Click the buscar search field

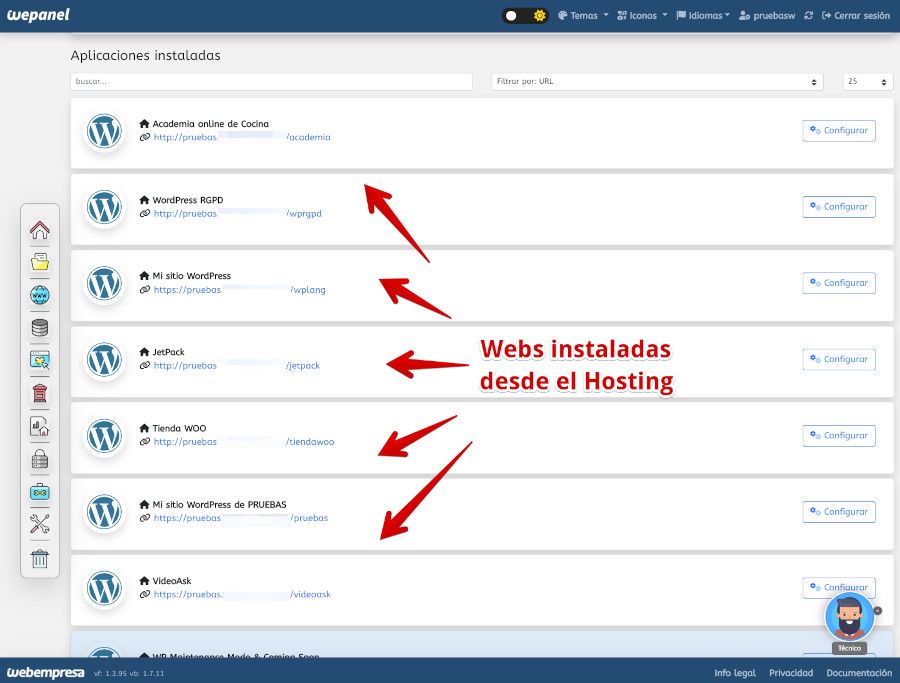click(x=270, y=81)
